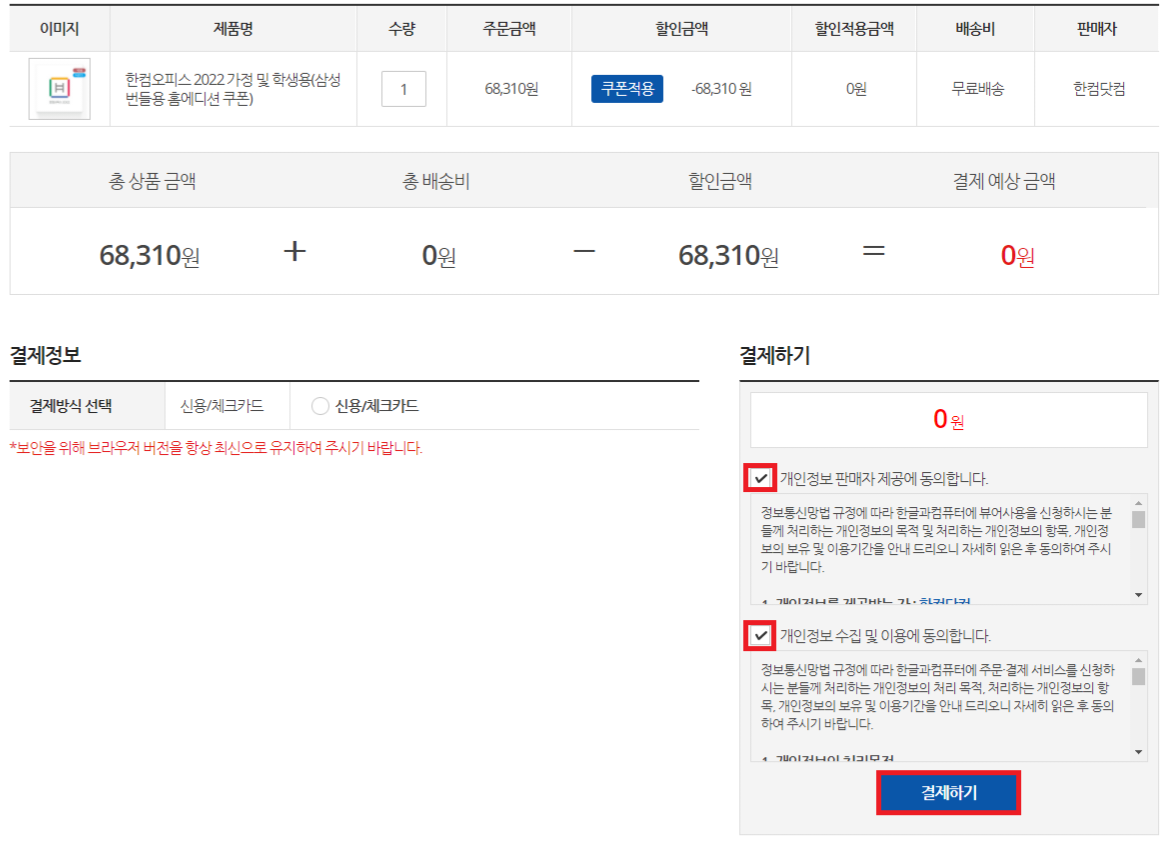Click the 한컴닷컴 seller cell
Viewport: 1172px width, 844px height.
click(x=1099, y=89)
